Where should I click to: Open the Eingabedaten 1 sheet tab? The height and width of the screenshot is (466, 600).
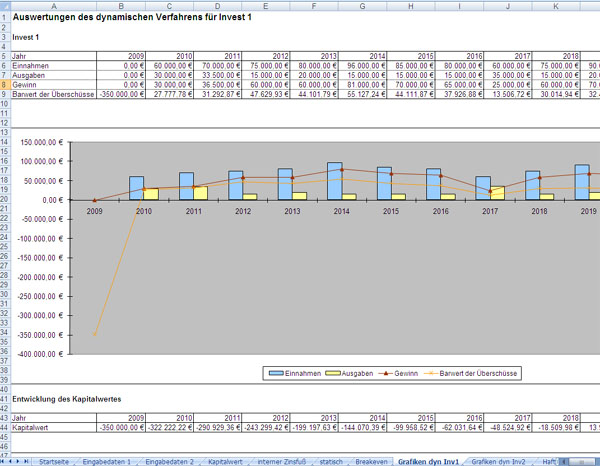[106, 462]
